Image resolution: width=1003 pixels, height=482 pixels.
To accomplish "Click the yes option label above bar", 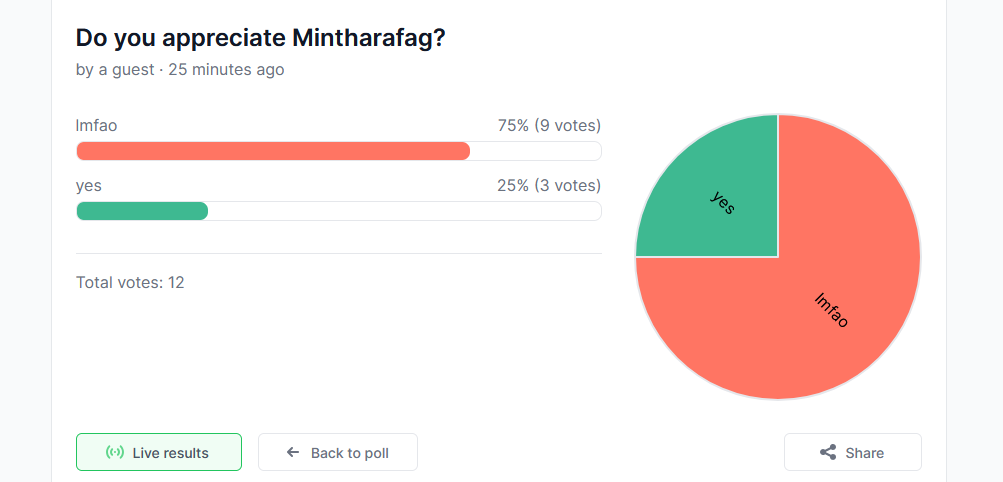I will [x=89, y=186].
